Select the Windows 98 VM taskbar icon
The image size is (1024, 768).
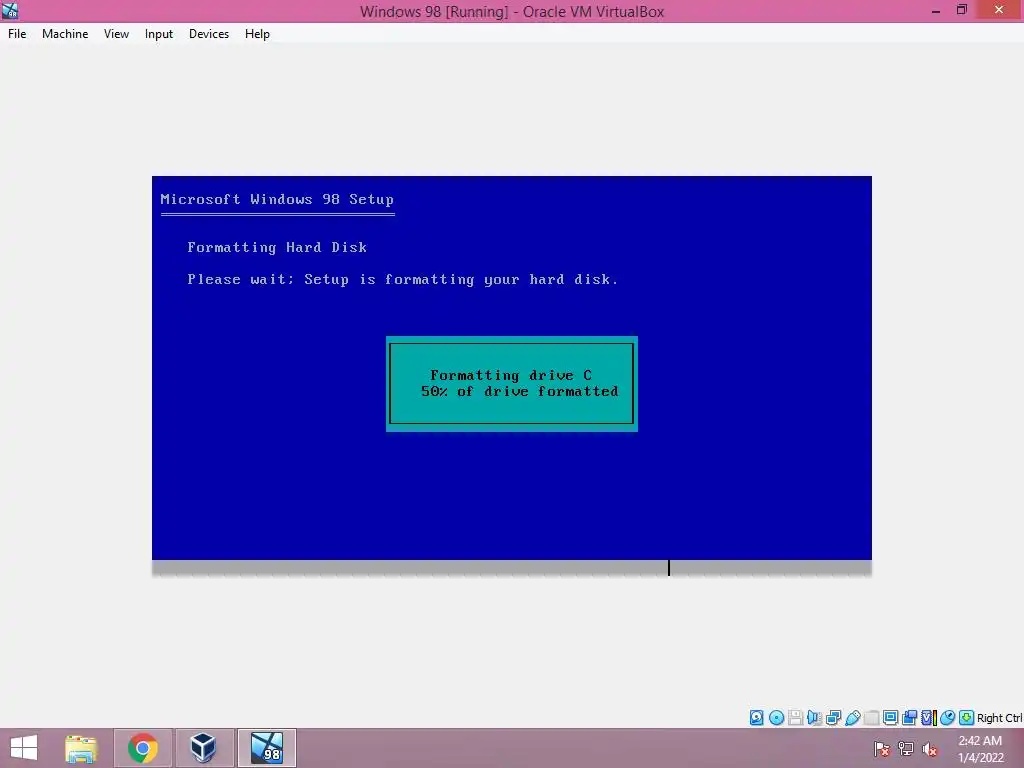(x=267, y=748)
